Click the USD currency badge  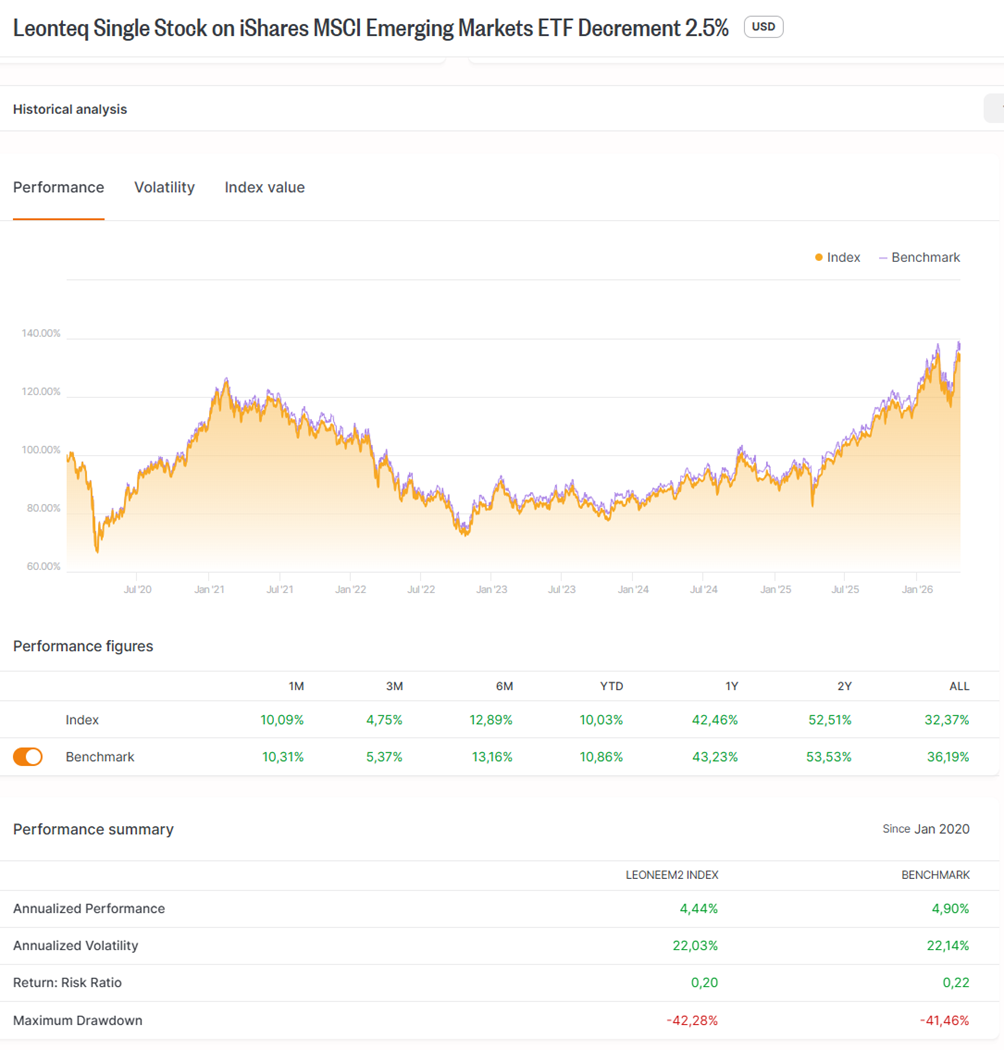763,27
